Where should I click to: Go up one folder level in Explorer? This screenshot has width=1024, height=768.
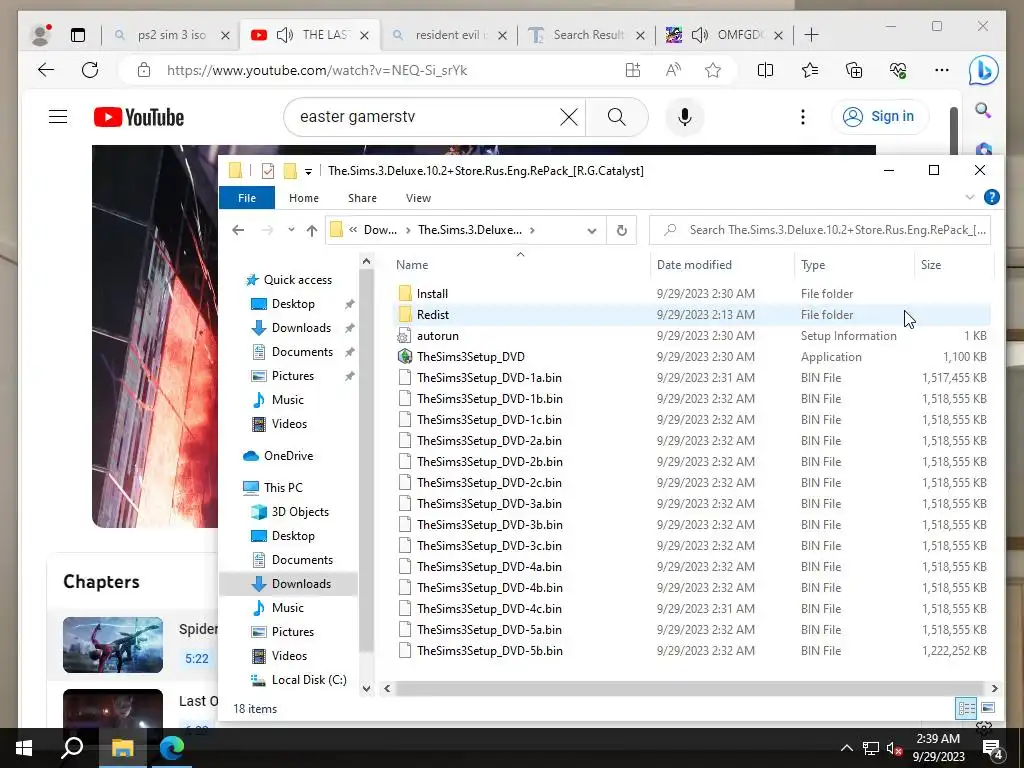click(312, 231)
